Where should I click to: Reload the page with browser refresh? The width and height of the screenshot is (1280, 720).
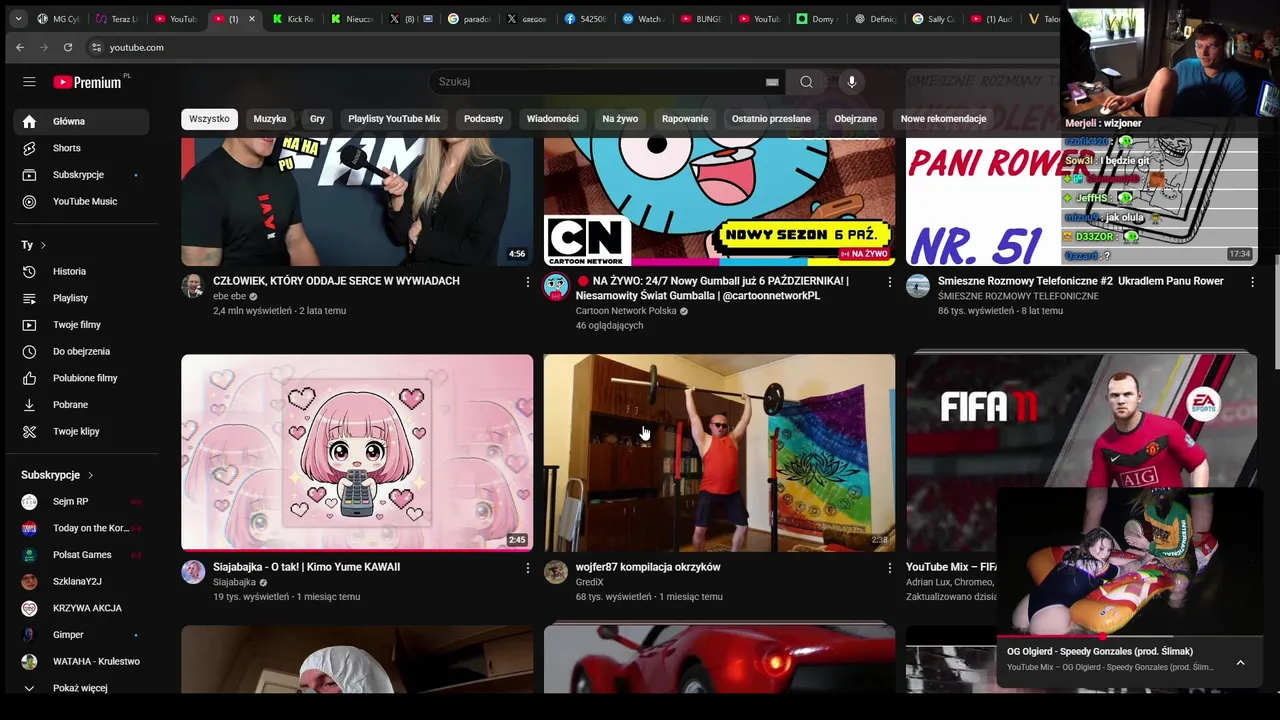coord(68,47)
